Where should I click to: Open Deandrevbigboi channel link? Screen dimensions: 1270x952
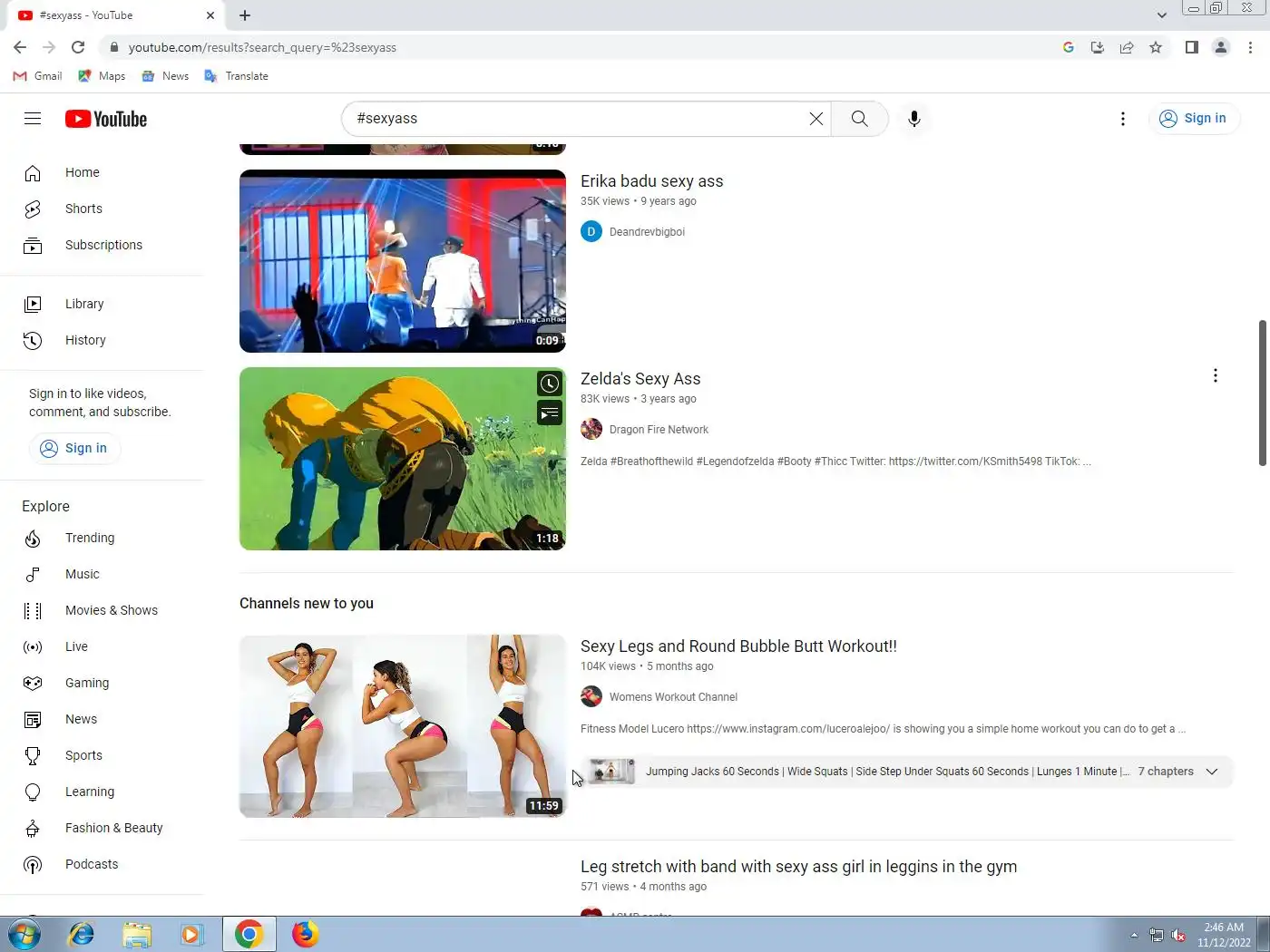647,232
